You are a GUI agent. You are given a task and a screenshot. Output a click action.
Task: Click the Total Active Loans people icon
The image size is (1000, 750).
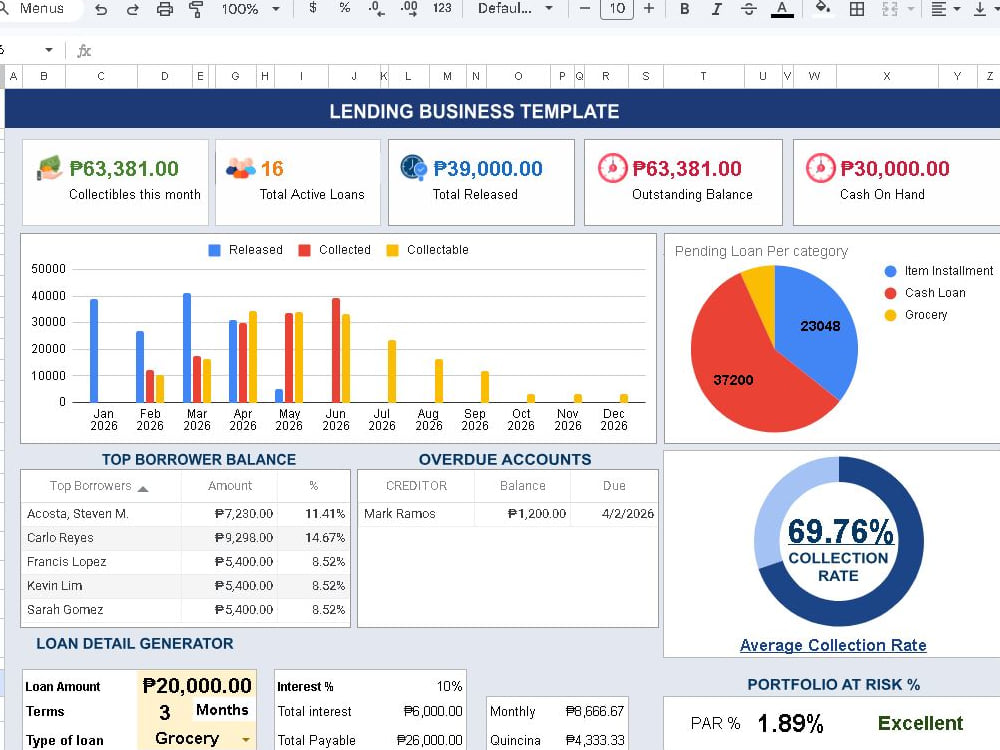point(240,168)
